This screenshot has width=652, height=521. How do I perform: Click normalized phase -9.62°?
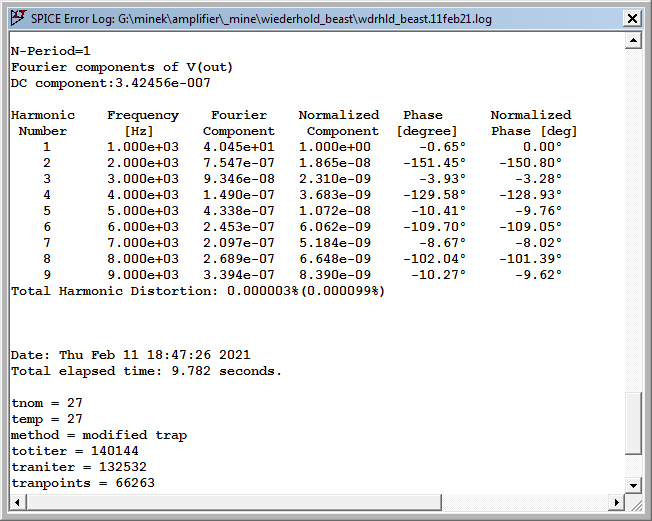[x=538, y=275]
